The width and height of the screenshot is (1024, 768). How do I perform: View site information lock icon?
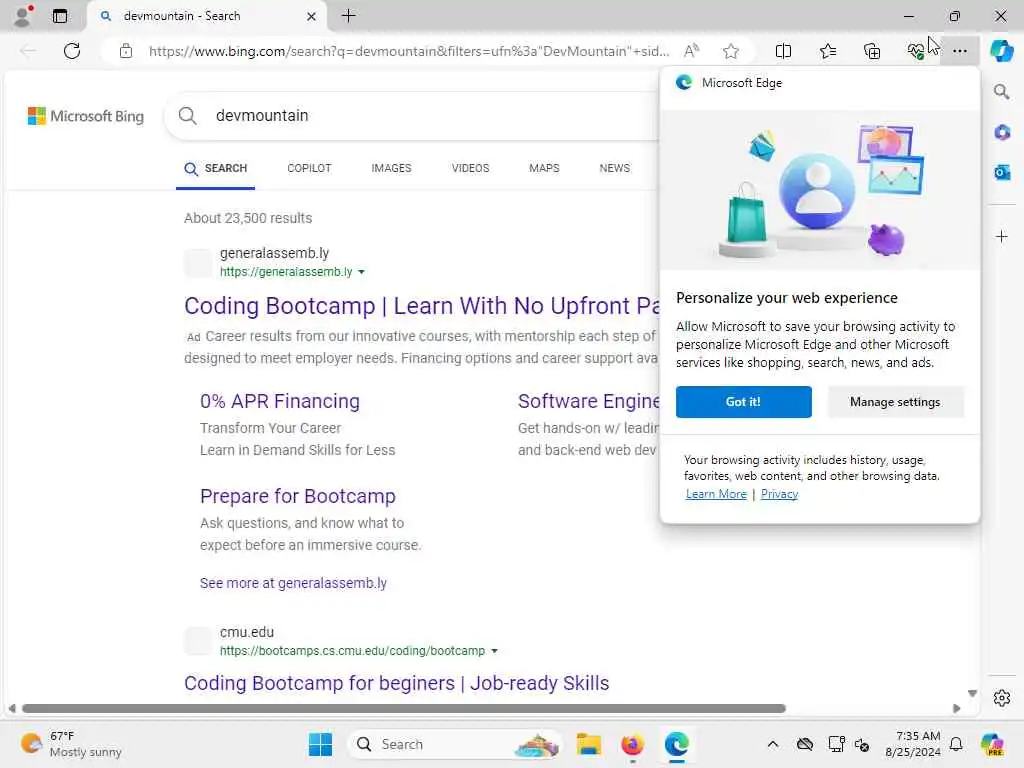tap(126, 51)
